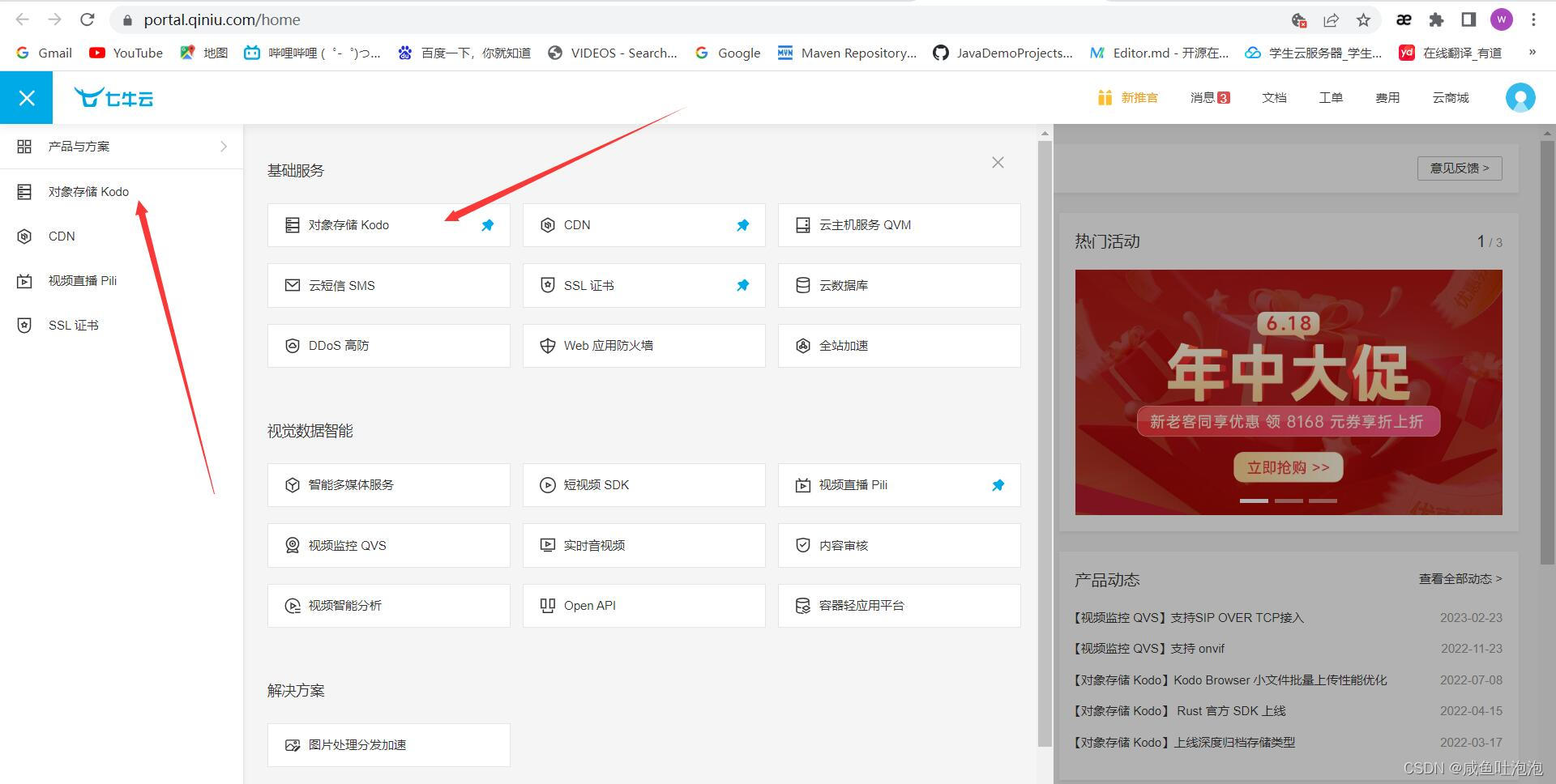1556x784 pixels.
Task: Click 视频智能分析 icon
Action: coord(293,606)
